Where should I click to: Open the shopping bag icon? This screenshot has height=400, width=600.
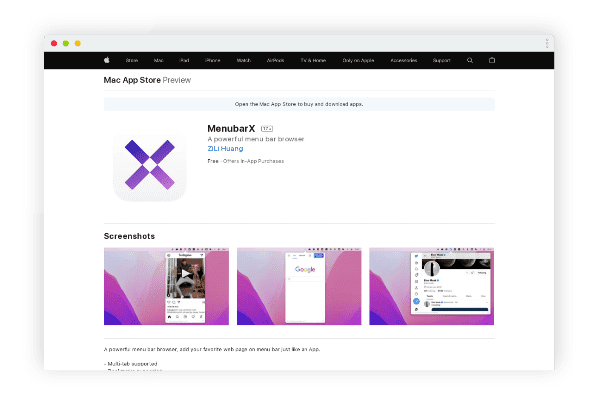point(492,60)
